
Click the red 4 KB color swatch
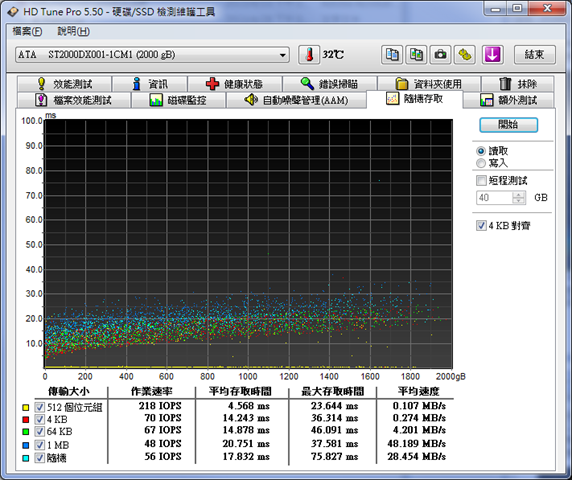(26, 419)
